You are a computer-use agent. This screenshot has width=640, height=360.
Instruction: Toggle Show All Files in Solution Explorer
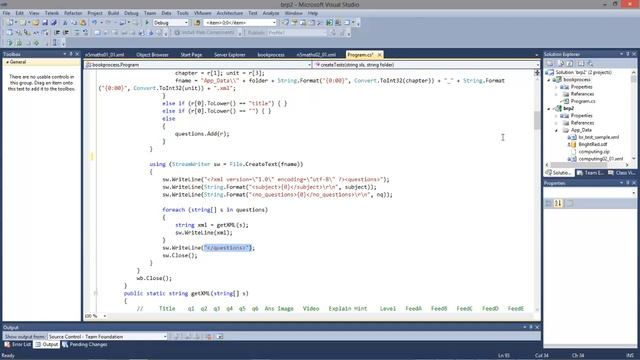point(560,64)
